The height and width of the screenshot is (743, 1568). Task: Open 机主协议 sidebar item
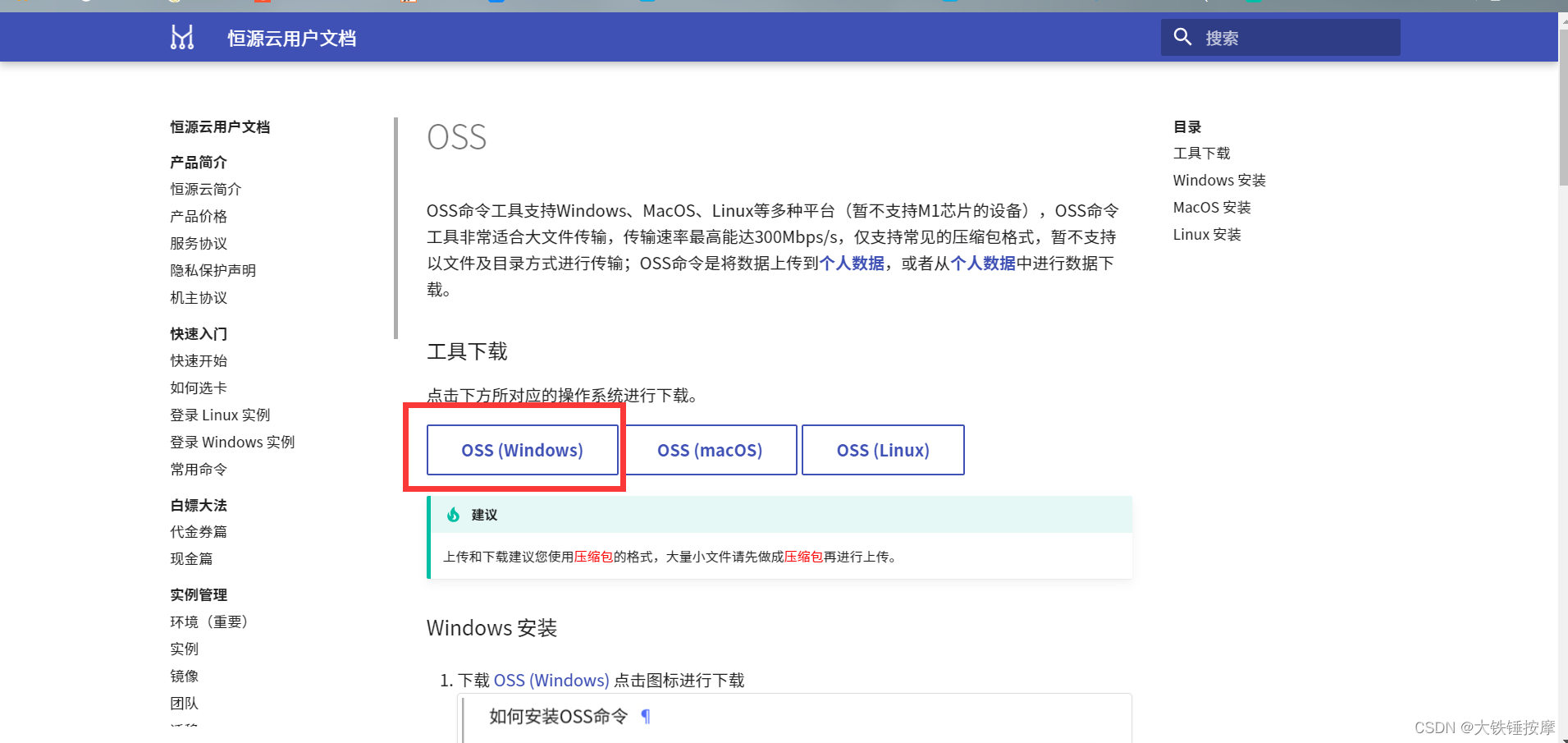tap(199, 298)
